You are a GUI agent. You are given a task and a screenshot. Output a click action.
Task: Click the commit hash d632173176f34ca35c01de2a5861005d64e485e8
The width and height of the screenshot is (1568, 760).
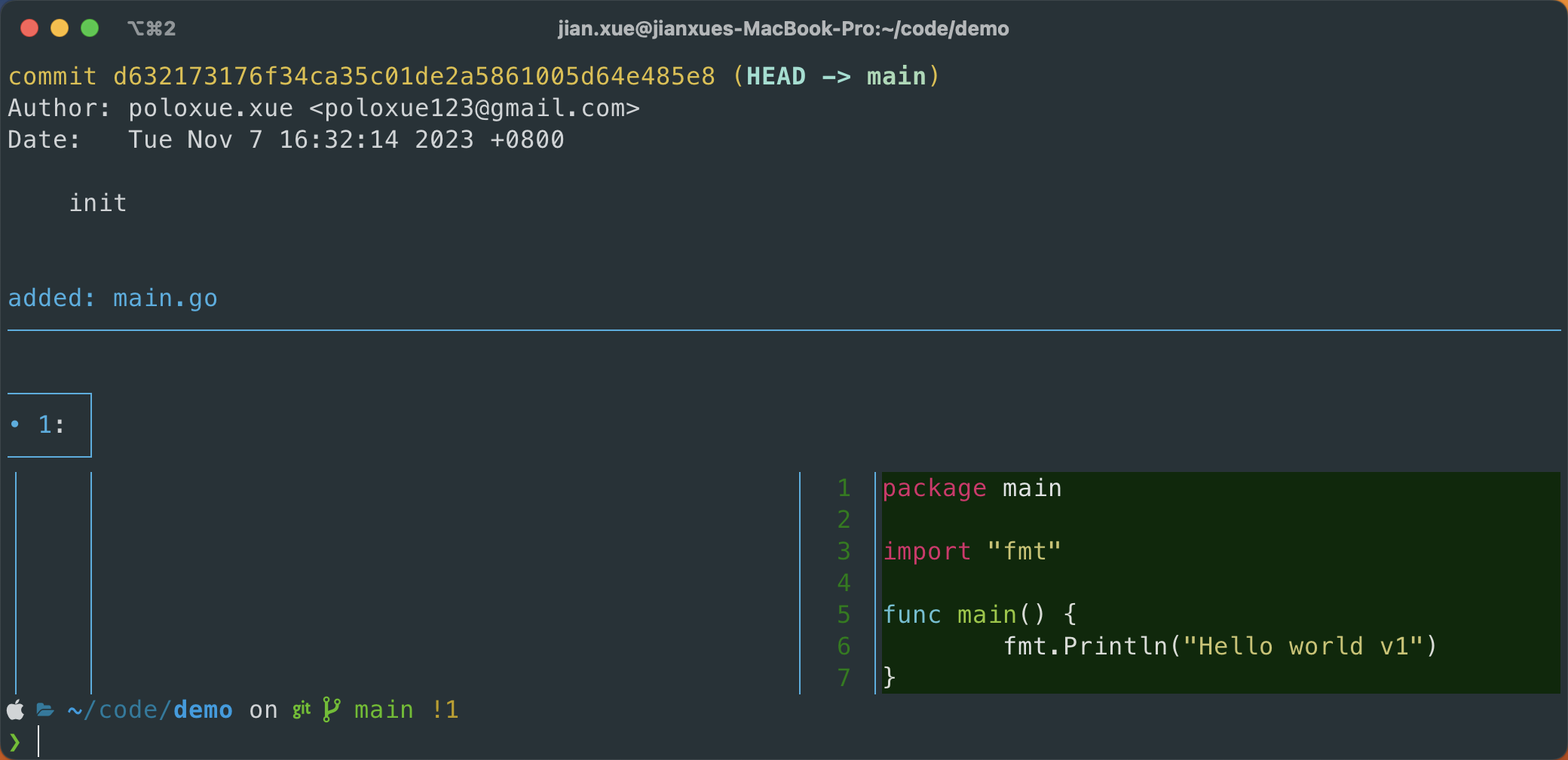414,76
